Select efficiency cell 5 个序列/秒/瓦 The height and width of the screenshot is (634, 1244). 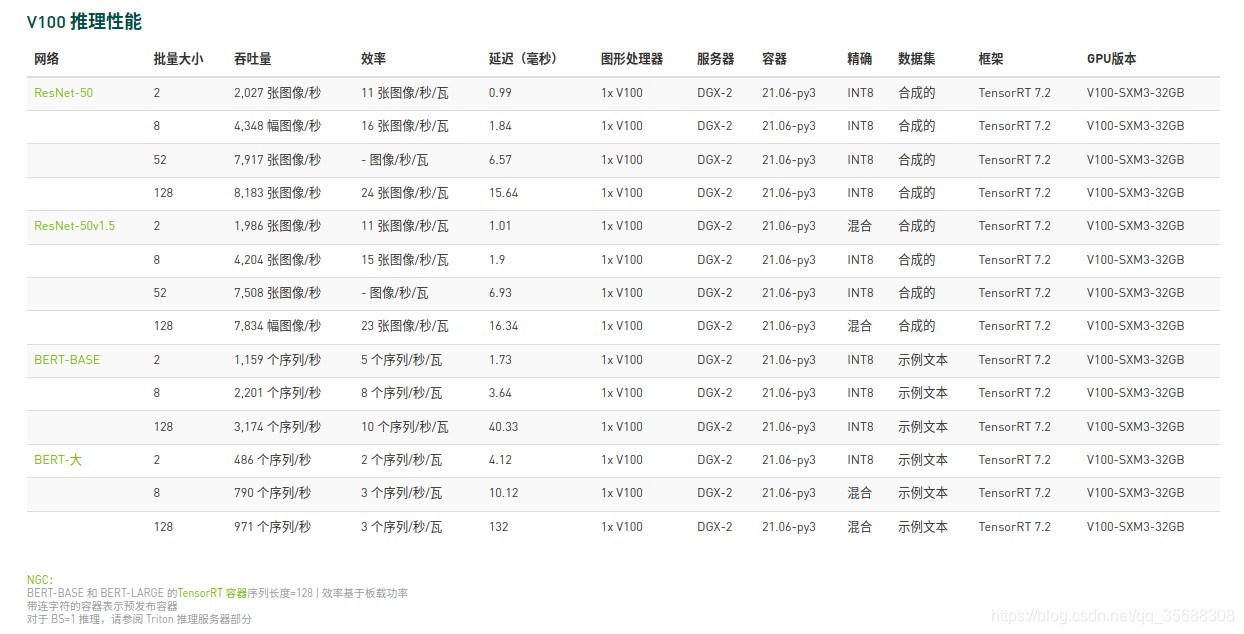coord(401,360)
